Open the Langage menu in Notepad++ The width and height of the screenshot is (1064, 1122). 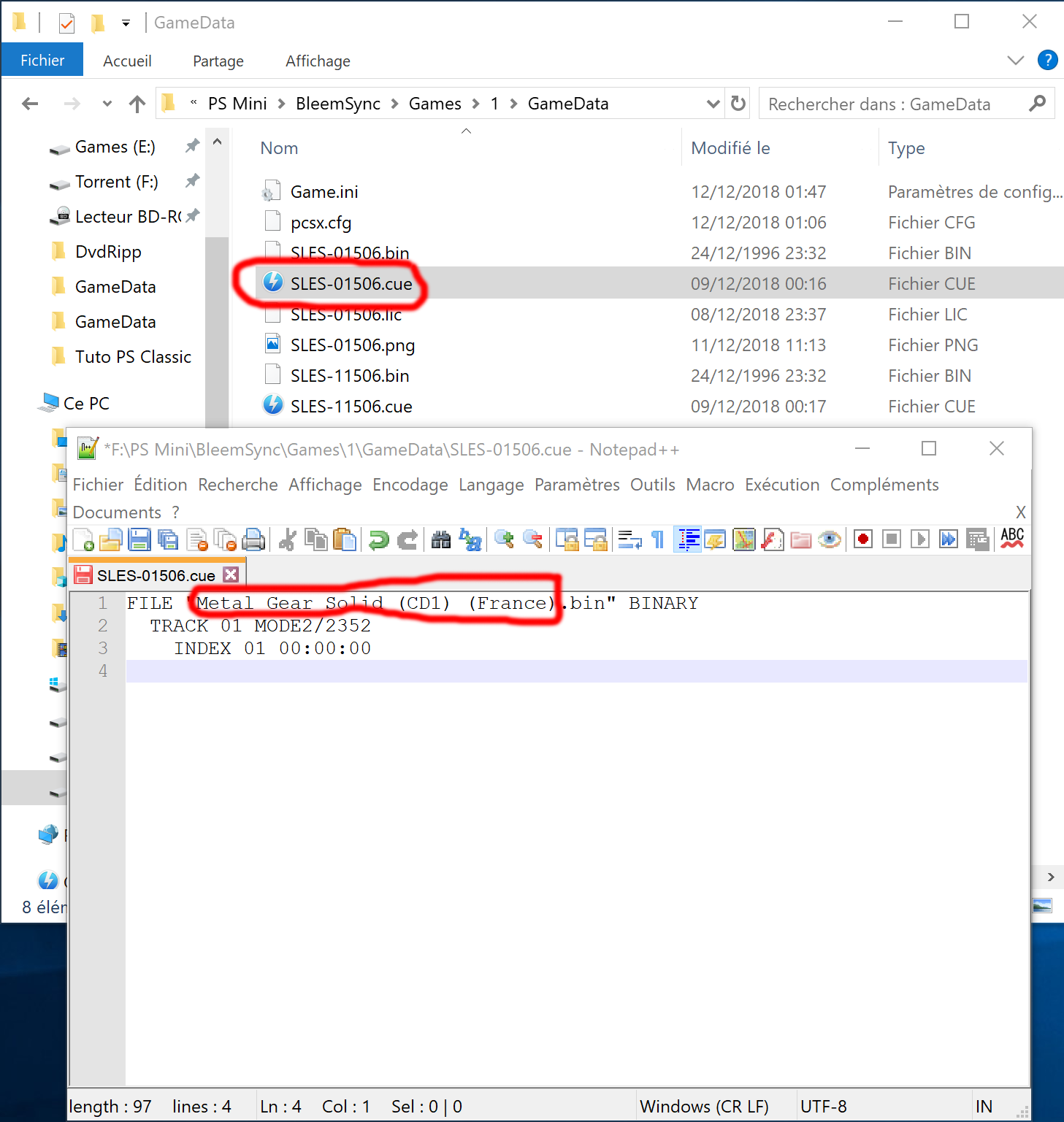tap(491, 485)
